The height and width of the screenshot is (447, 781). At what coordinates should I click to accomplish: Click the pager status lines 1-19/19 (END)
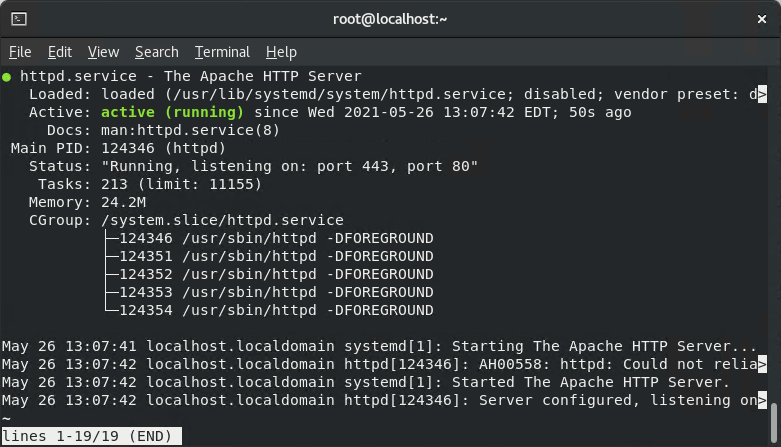(90, 437)
